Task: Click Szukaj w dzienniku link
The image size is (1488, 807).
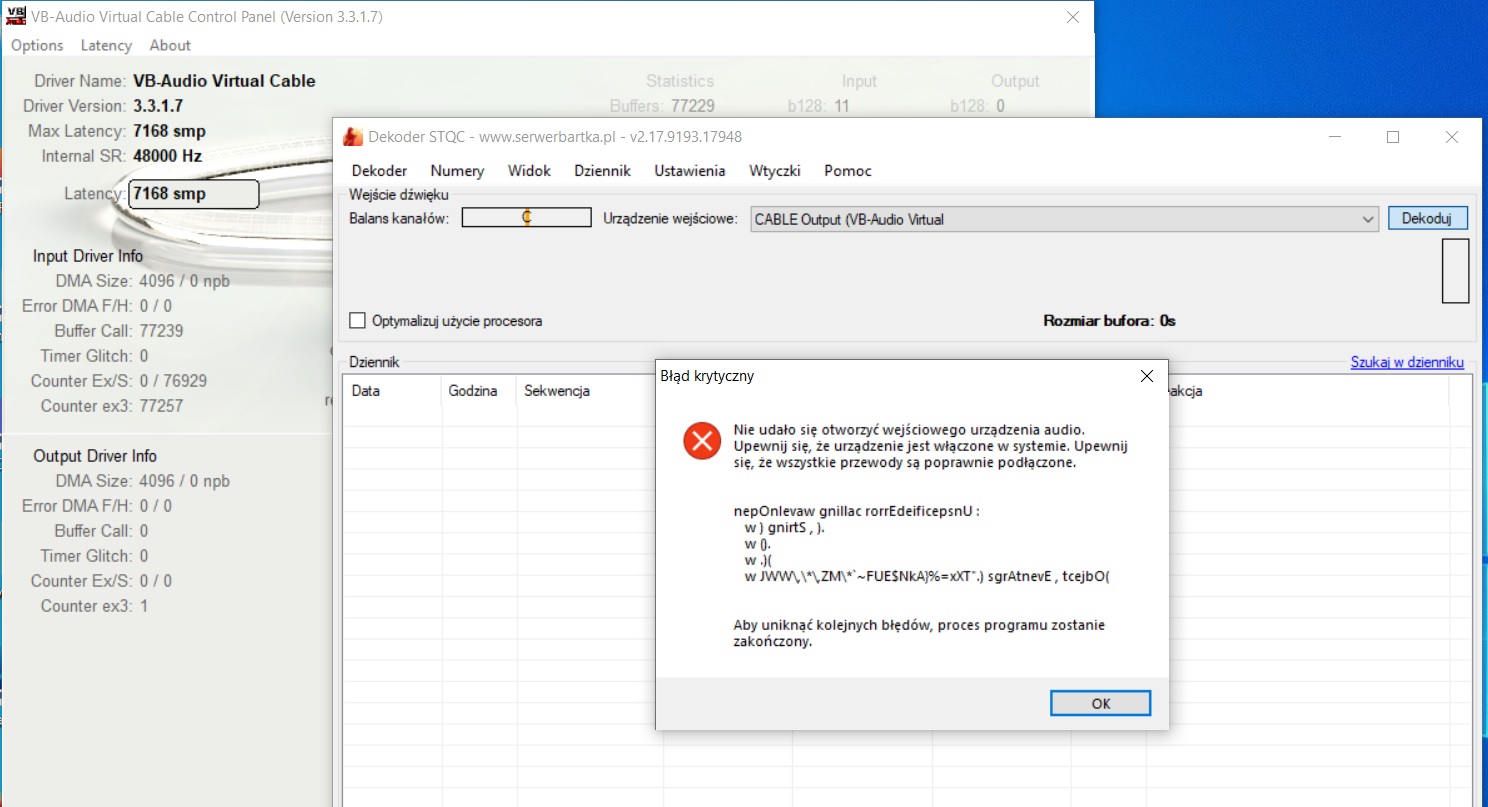Action: [1407, 362]
